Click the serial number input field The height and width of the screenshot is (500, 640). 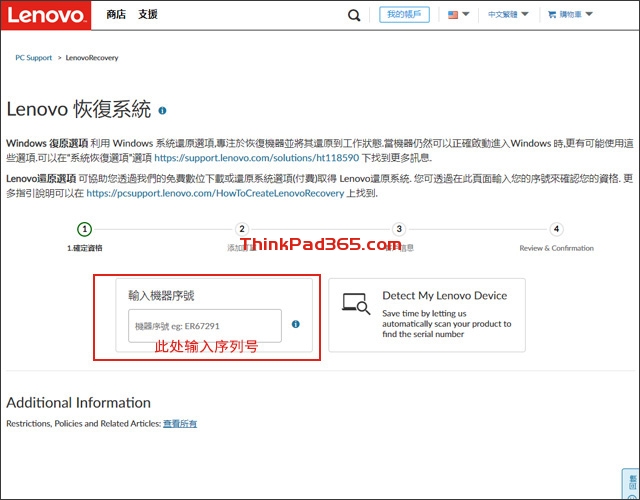pyautogui.click(x=205, y=326)
